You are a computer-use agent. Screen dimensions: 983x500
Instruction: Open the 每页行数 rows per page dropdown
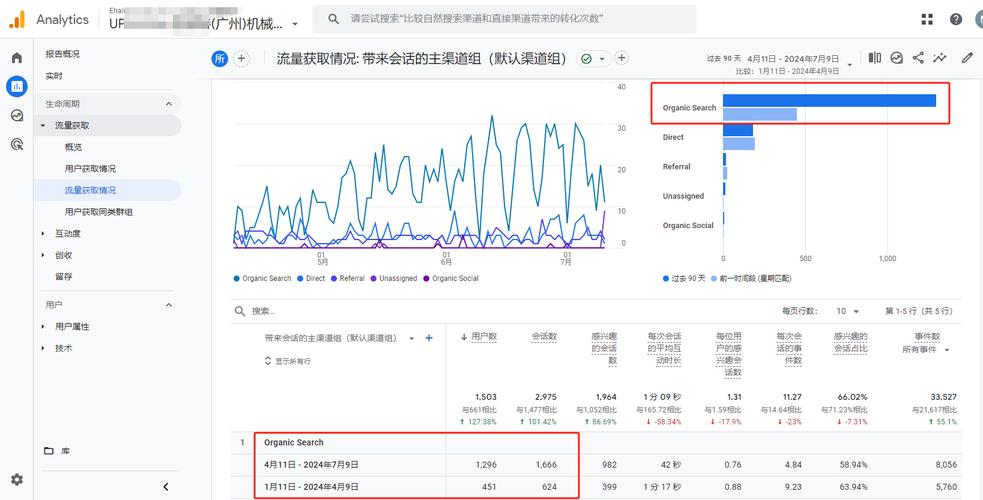click(x=848, y=311)
